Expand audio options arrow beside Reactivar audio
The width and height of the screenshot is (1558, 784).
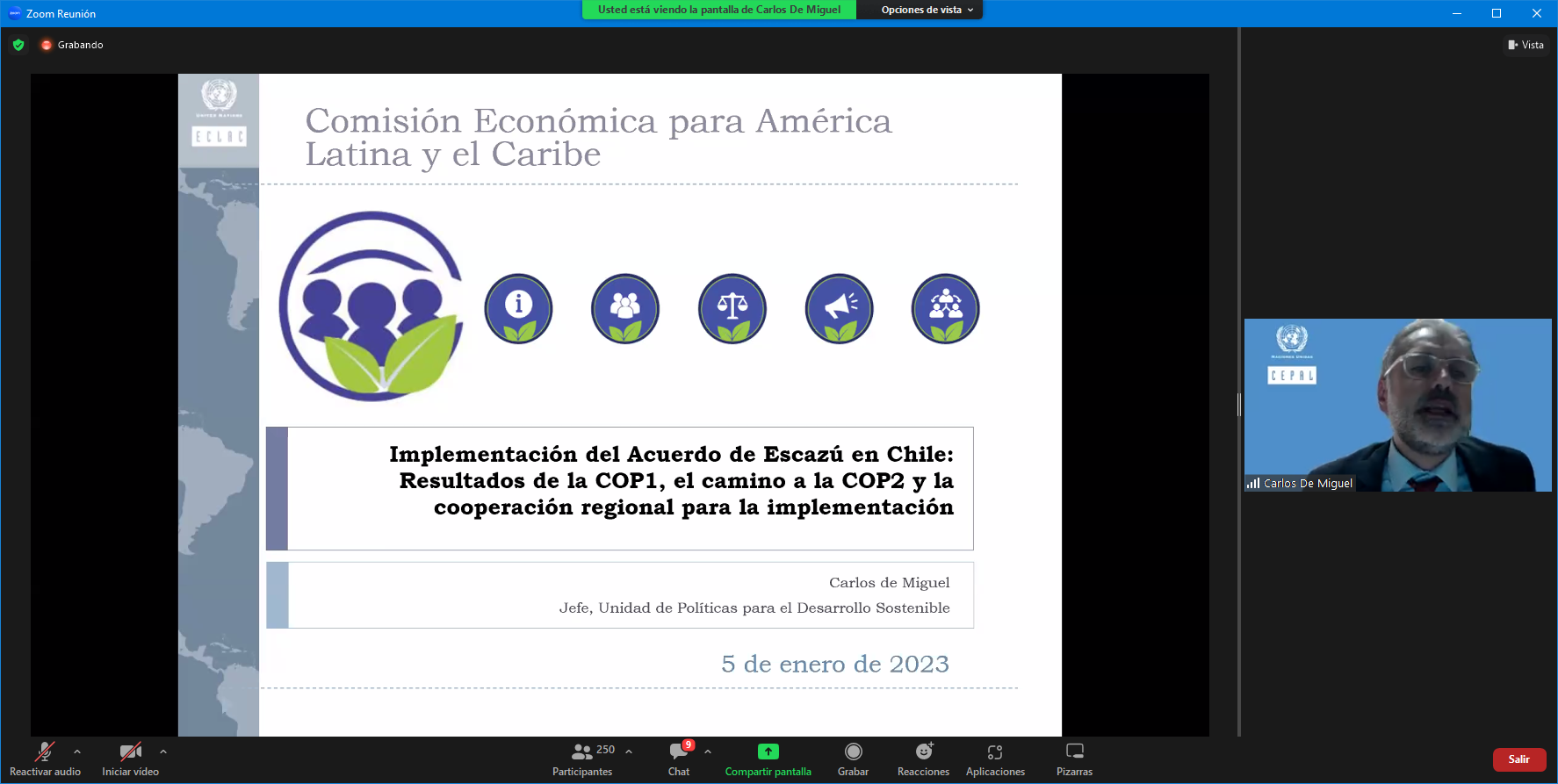click(77, 752)
